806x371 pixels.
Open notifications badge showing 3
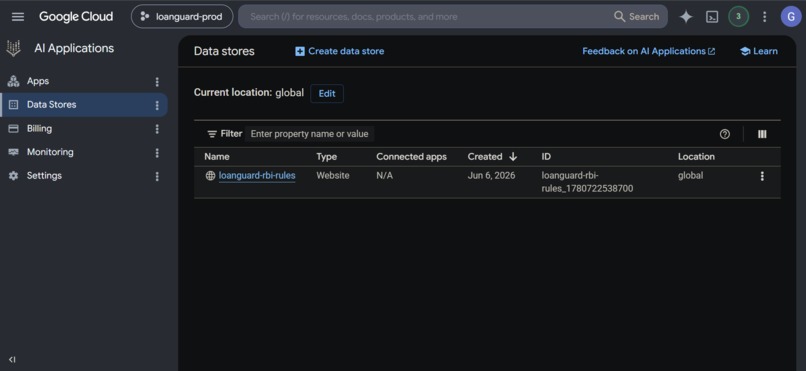tap(738, 16)
